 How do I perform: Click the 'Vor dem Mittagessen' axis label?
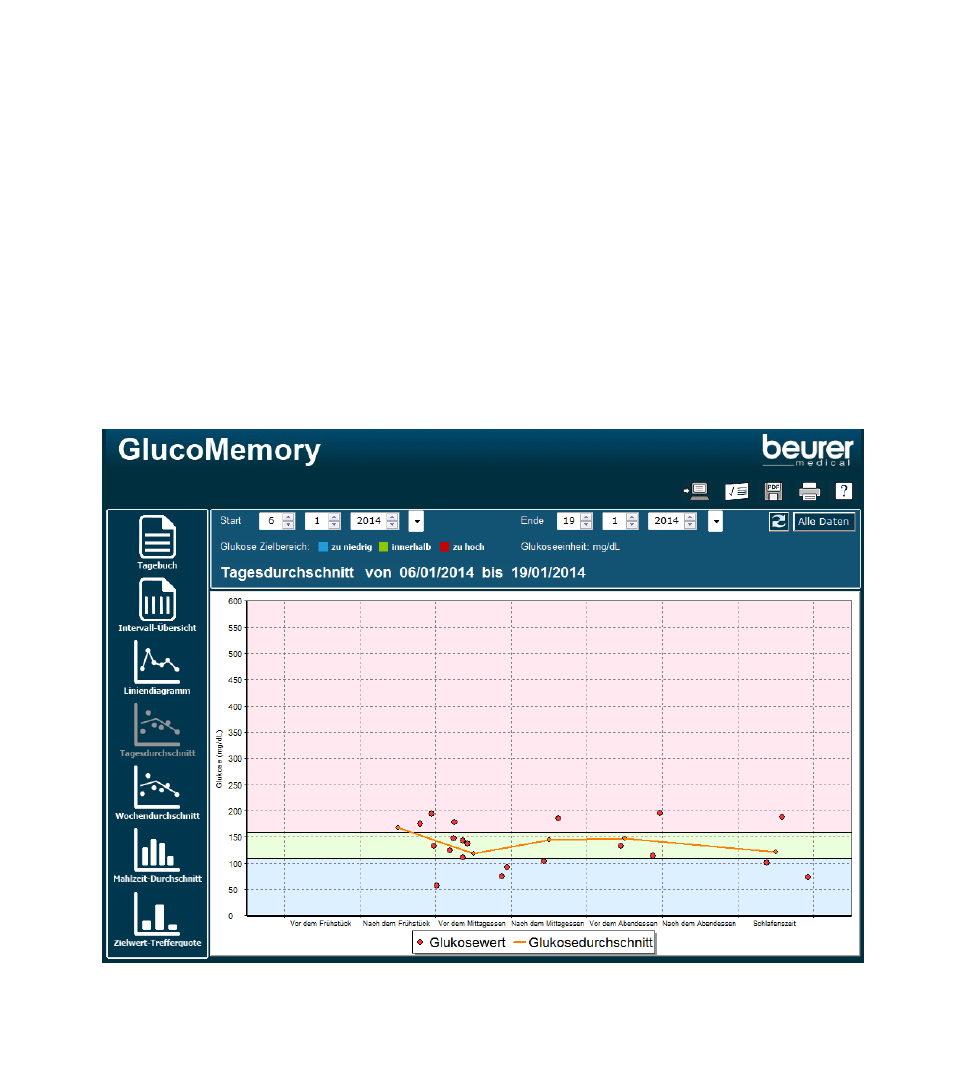[472, 924]
